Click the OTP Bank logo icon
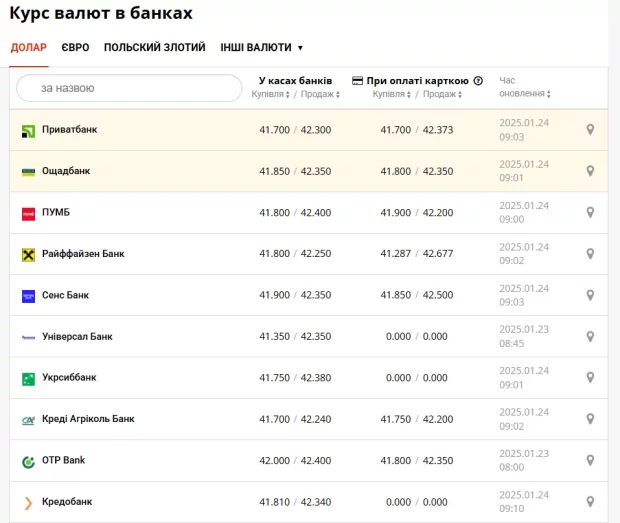Viewport: 620px width, 523px height. point(28,461)
